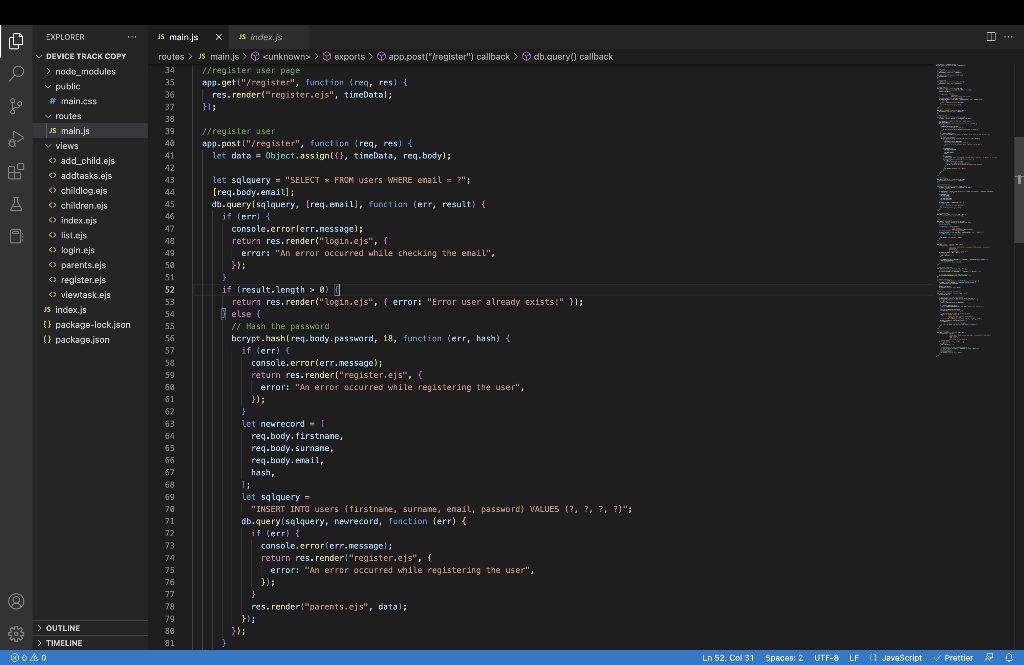Expand the node_modules folder
The image size is (1024, 665).
(x=91, y=71)
